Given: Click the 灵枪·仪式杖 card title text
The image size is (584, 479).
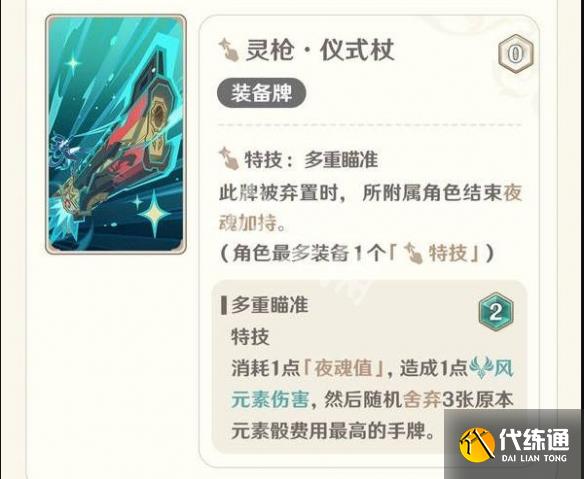Looking at the screenshot, I should point(320,50).
